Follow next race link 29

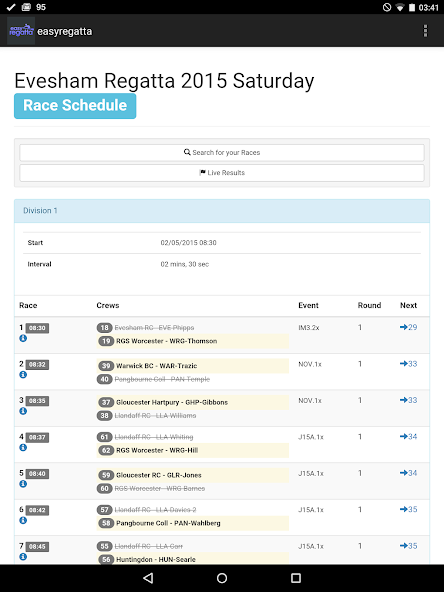(409, 327)
